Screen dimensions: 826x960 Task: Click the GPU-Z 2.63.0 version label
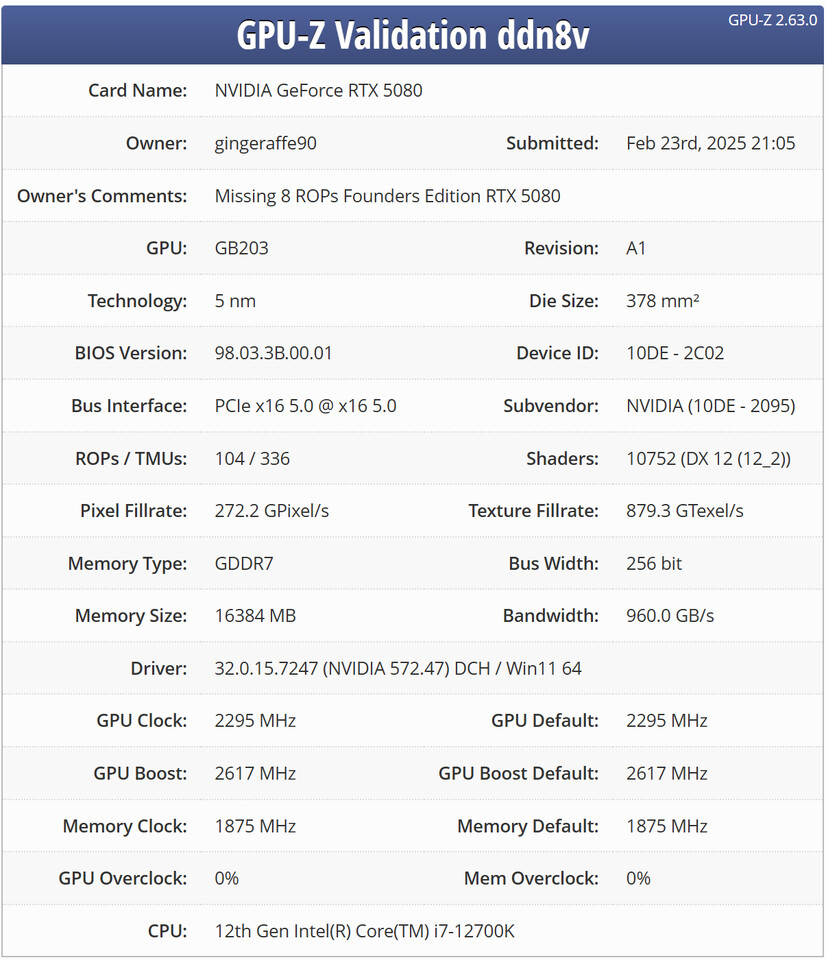click(772, 20)
